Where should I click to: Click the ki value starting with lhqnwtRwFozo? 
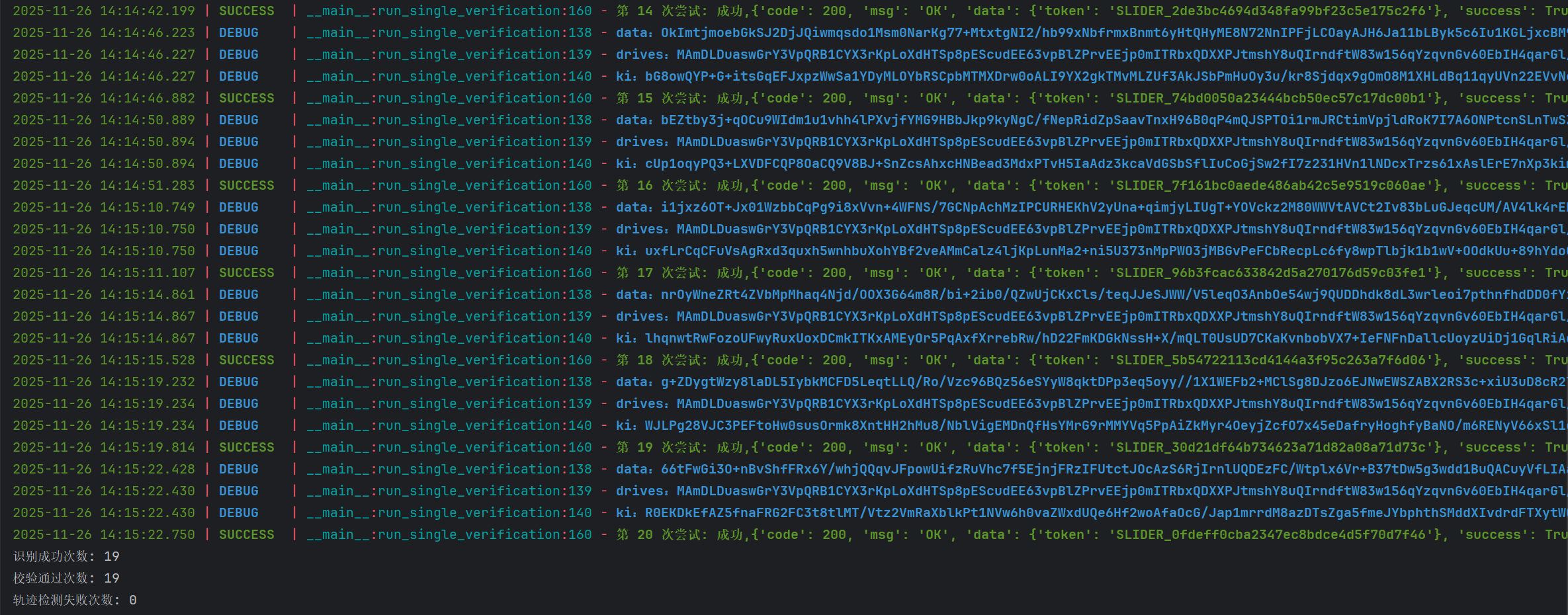click(1105, 339)
